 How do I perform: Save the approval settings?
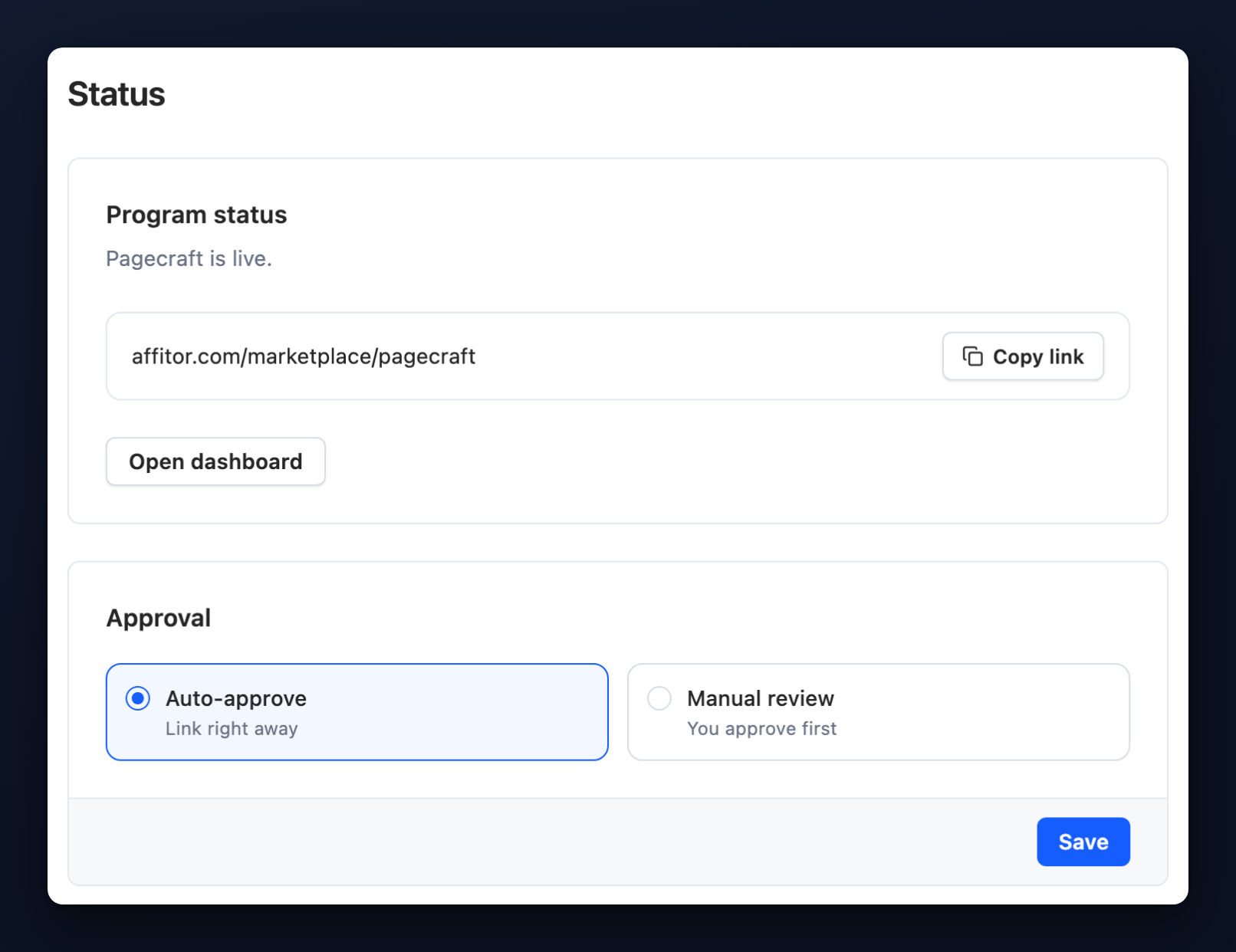[1083, 842]
